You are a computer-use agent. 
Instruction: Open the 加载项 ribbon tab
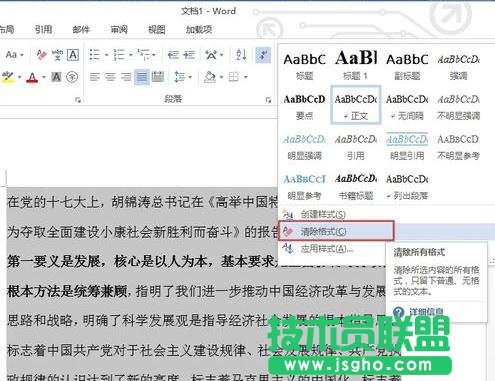[x=199, y=29]
